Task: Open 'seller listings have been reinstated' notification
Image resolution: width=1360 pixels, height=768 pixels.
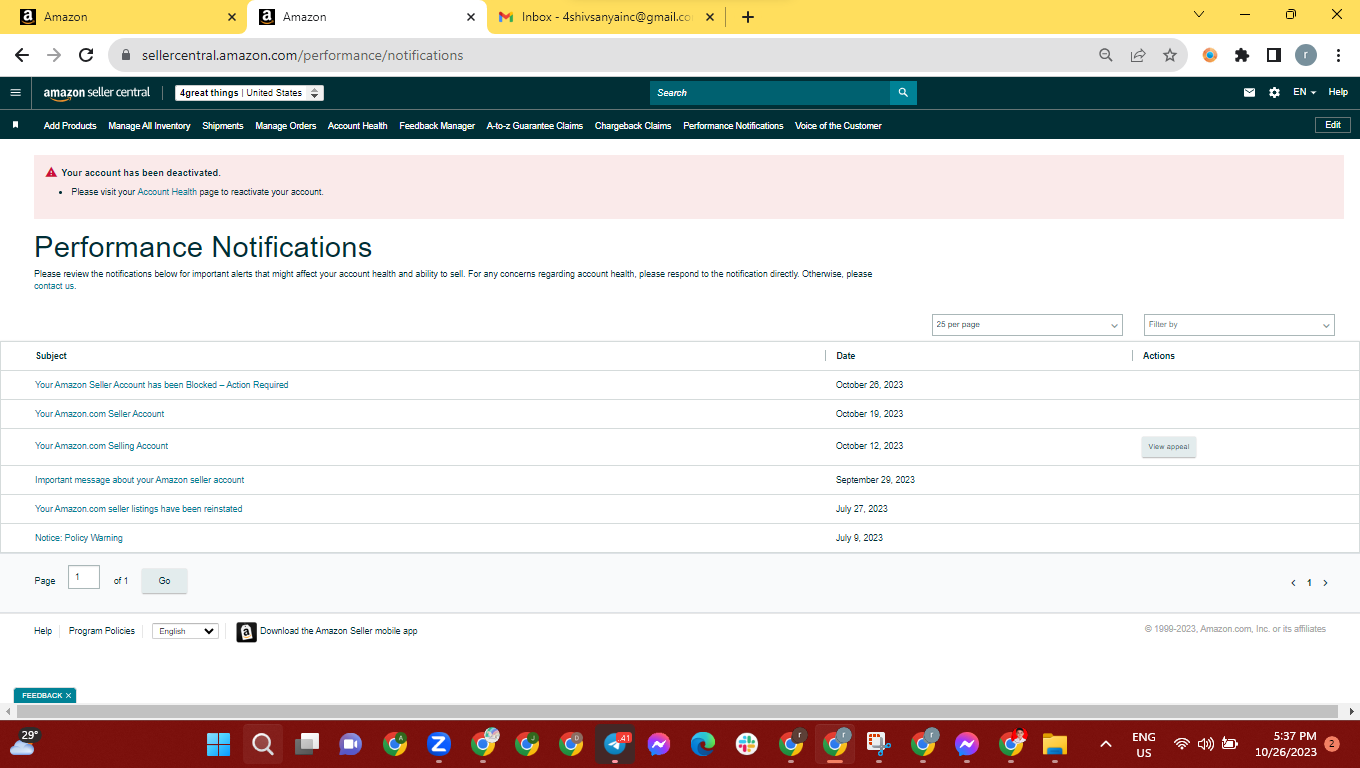Action: [139, 509]
